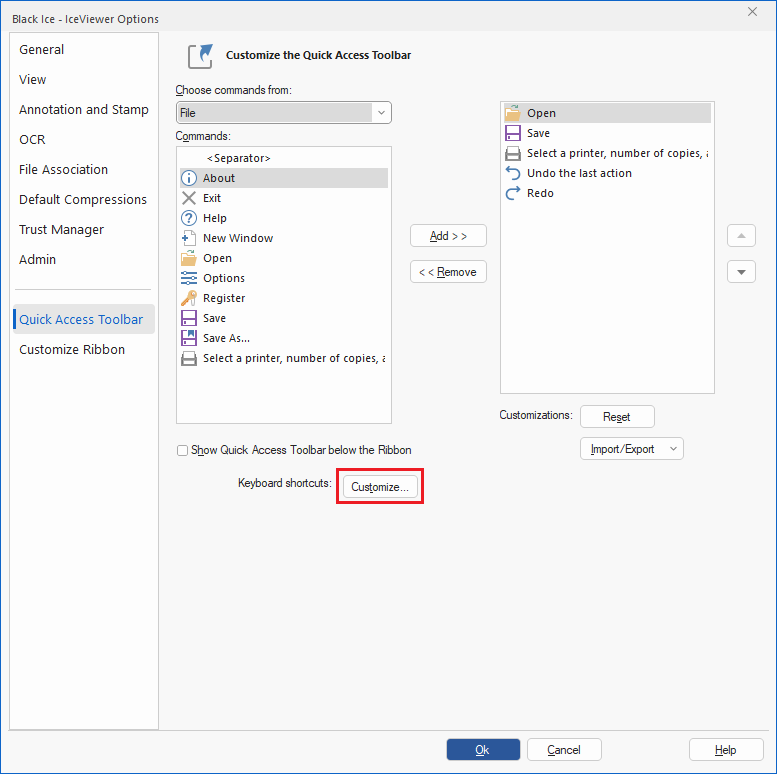Click the << Remove button
This screenshot has width=777, height=774.
pos(448,272)
